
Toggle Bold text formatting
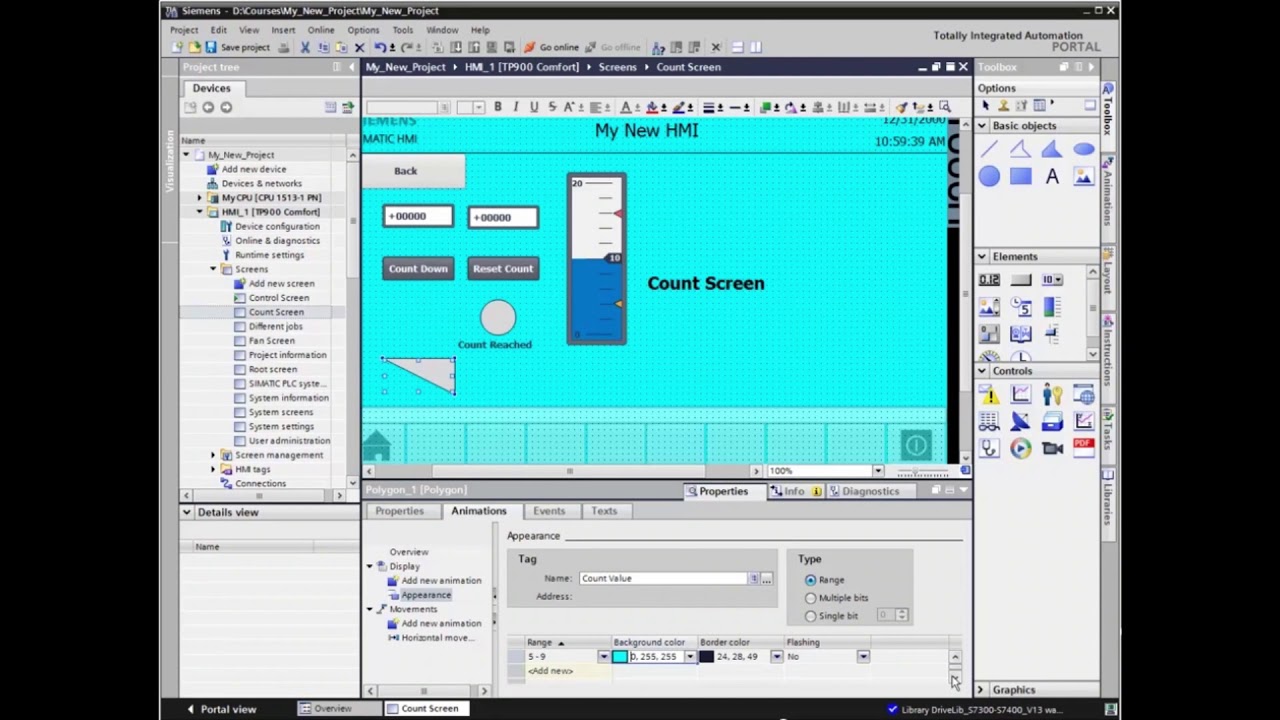[497, 107]
